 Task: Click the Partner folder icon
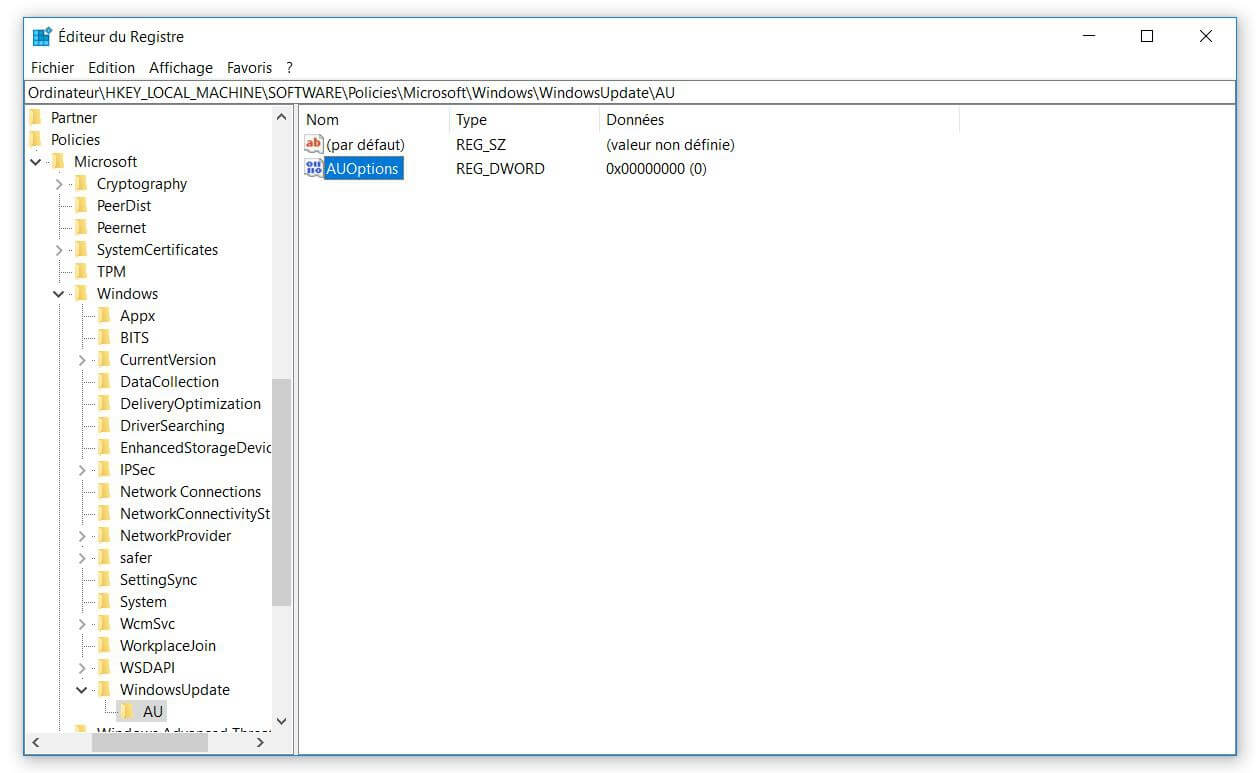point(36,117)
